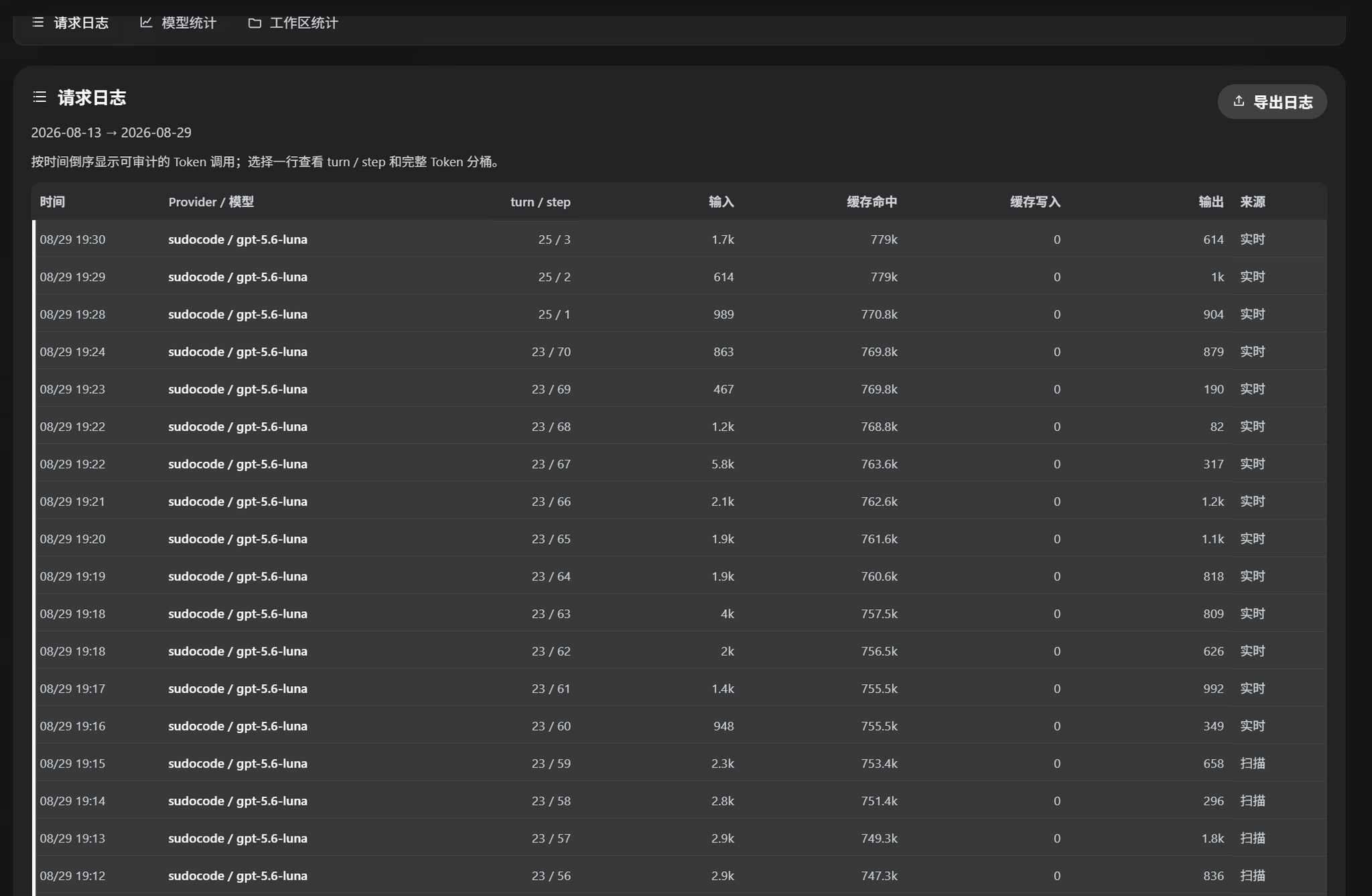Click the upload icon in 导出日志 button
Screen dimensions: 1372x896
[1239, 101]
